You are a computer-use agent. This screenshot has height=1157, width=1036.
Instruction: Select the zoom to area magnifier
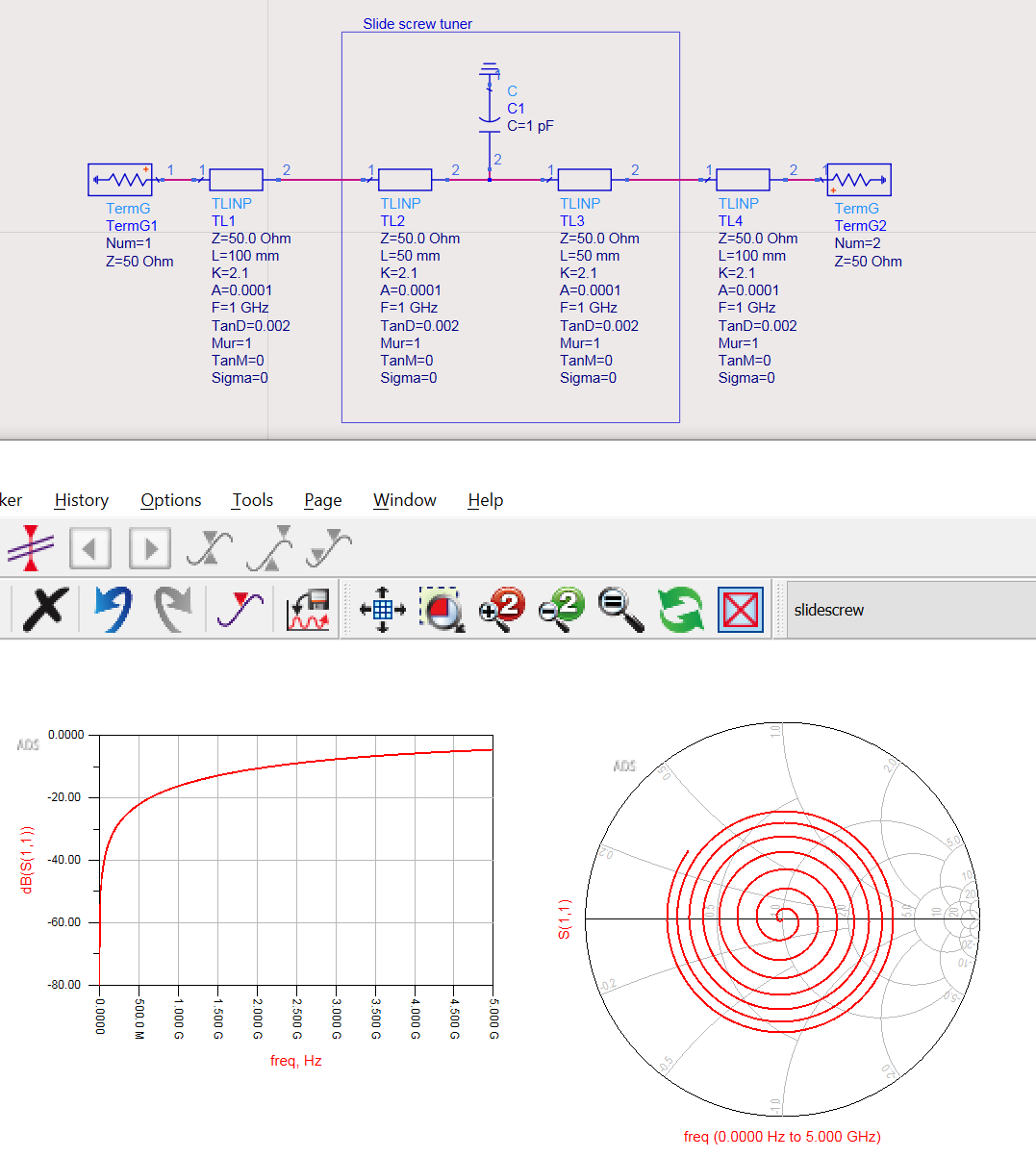[442, 610]
